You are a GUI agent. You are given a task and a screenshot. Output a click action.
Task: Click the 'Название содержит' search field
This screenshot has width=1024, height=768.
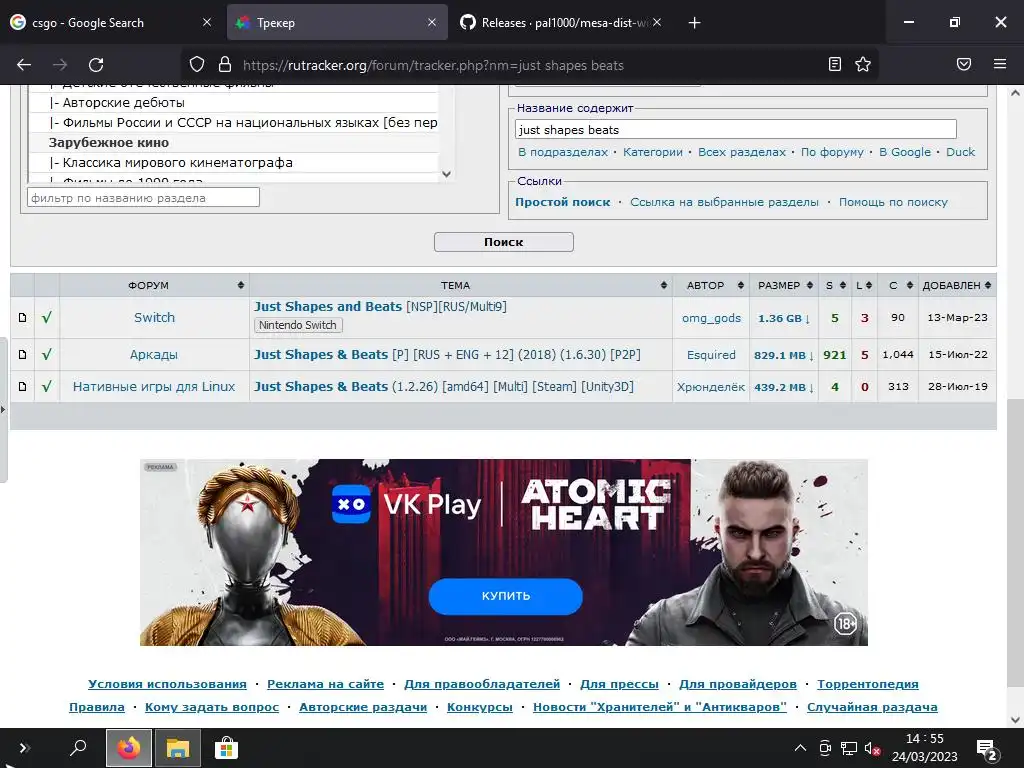[735, 129]
